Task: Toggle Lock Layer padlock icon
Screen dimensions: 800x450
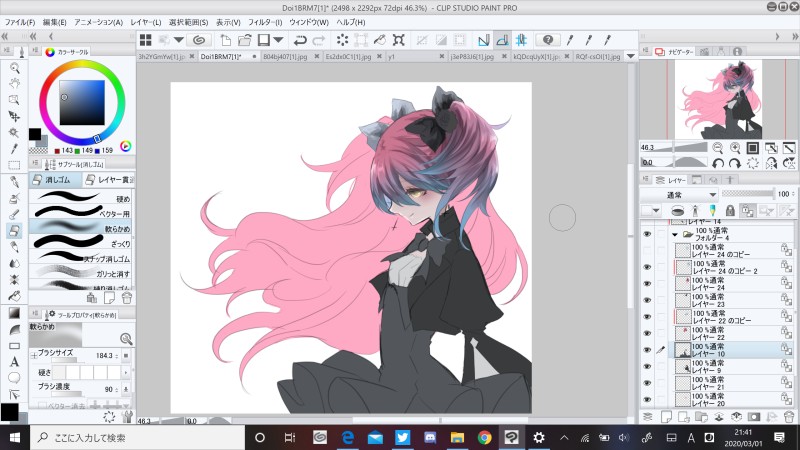Action: click(730, 210)
